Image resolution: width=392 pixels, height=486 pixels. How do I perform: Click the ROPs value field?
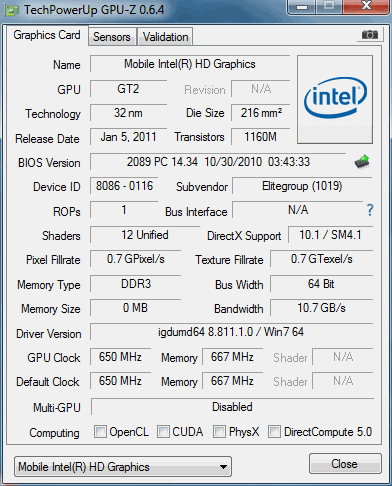click(x=124, y=210)
